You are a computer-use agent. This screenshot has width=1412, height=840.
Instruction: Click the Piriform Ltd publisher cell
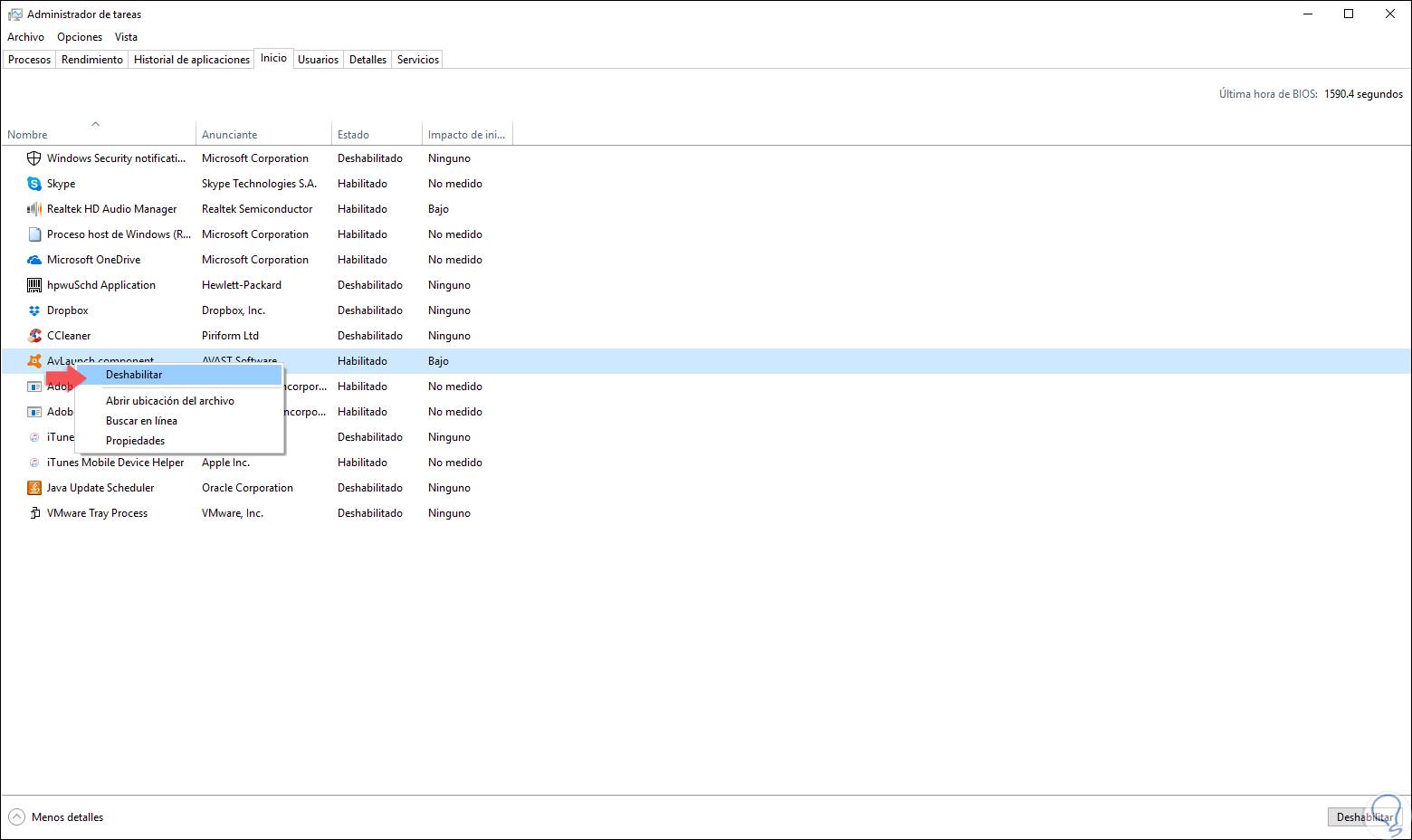point(230,336)
